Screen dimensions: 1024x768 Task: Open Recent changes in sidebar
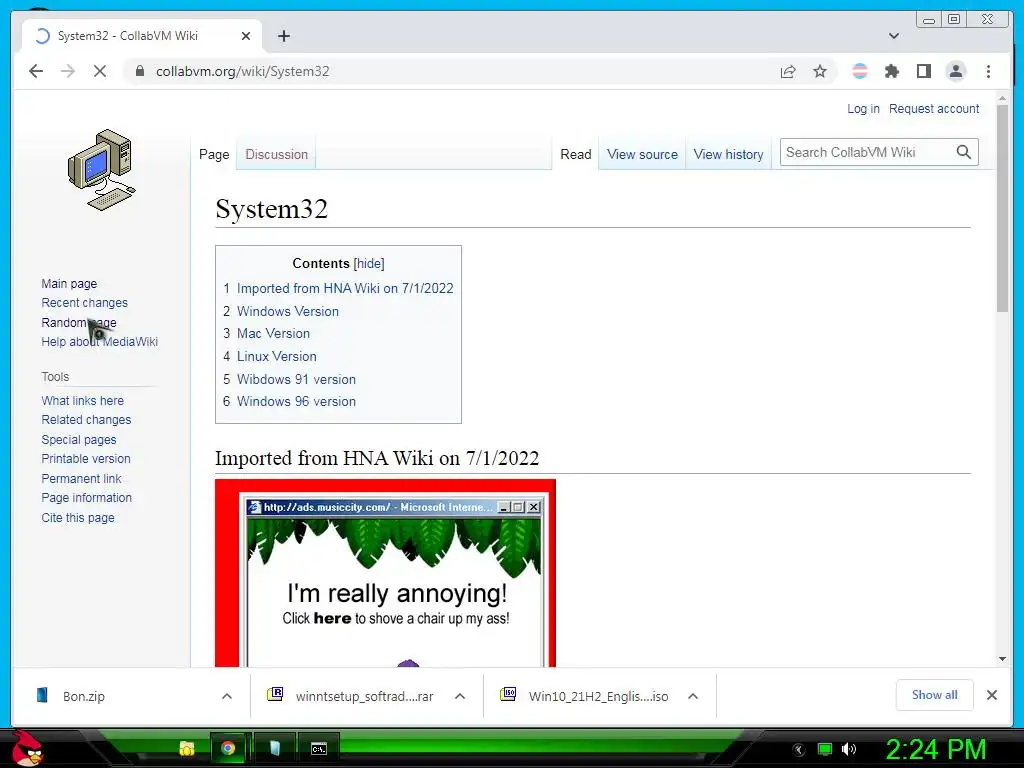click(x=84, y=302)
